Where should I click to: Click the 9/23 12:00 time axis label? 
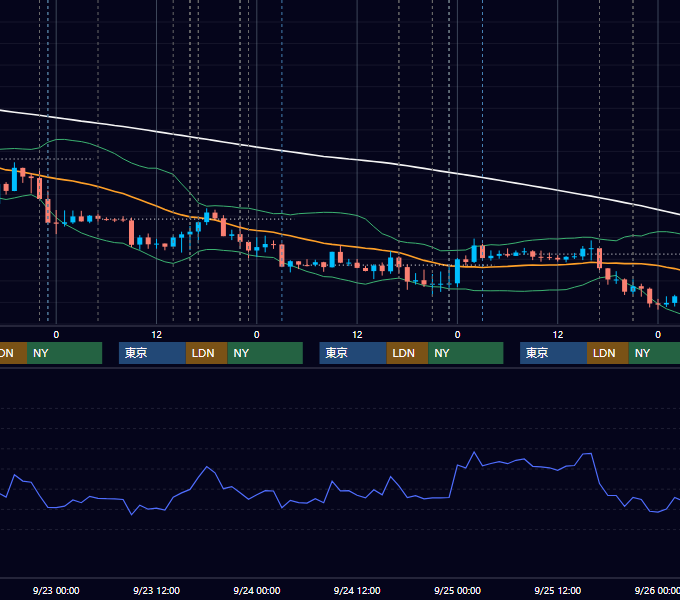(x=156, y=590)
